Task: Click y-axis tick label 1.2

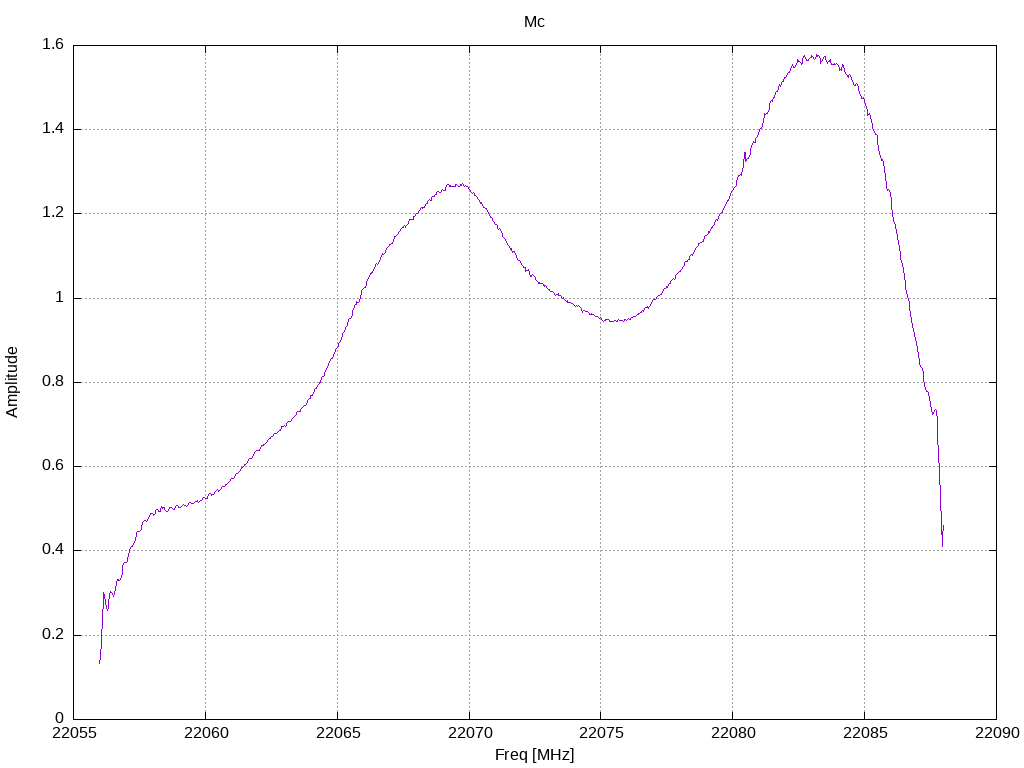Action: coord(53,214)
